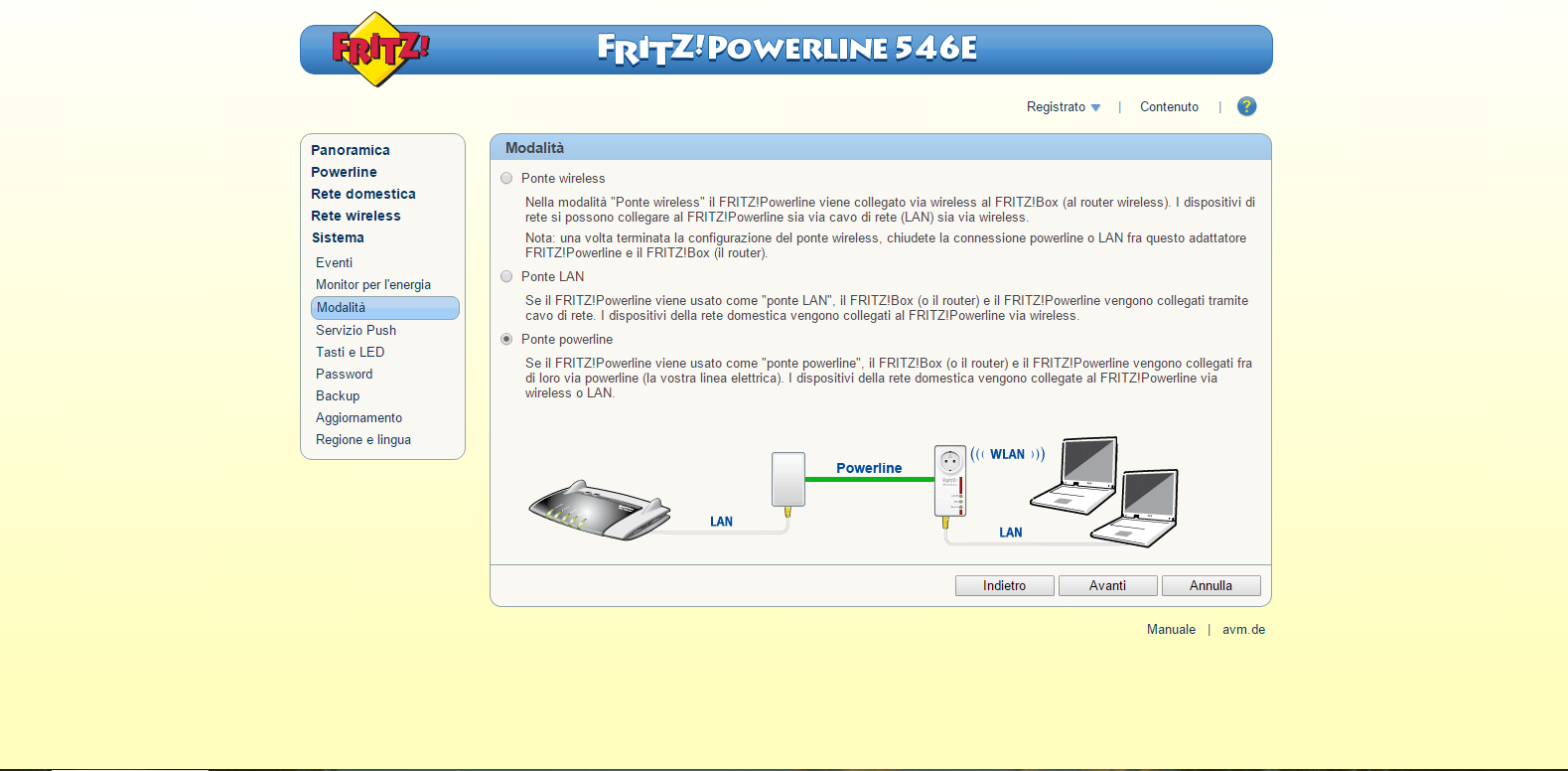Open help via the question mark icon

tap(1246, 106)
